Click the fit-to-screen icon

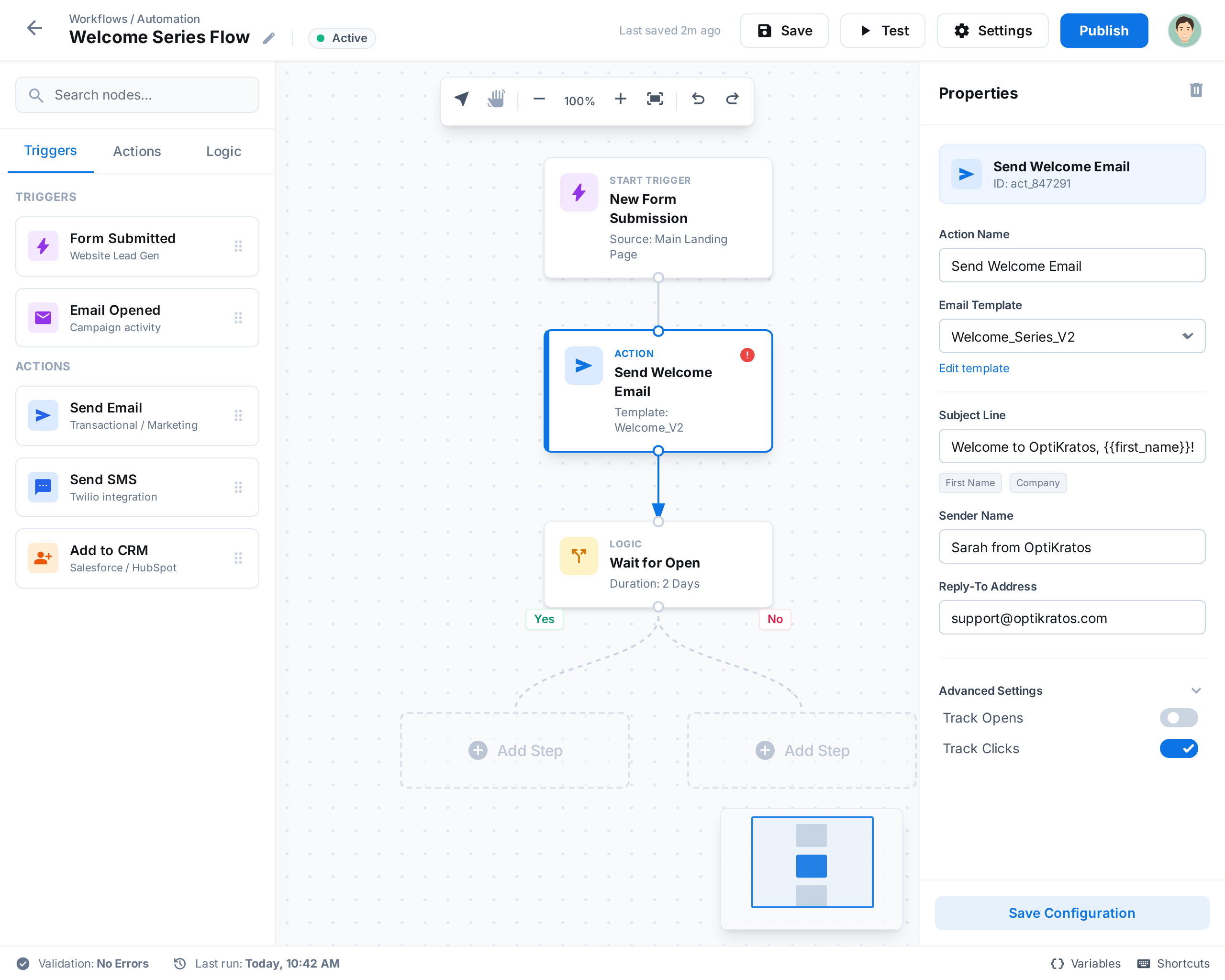click(x=655, y=99)
